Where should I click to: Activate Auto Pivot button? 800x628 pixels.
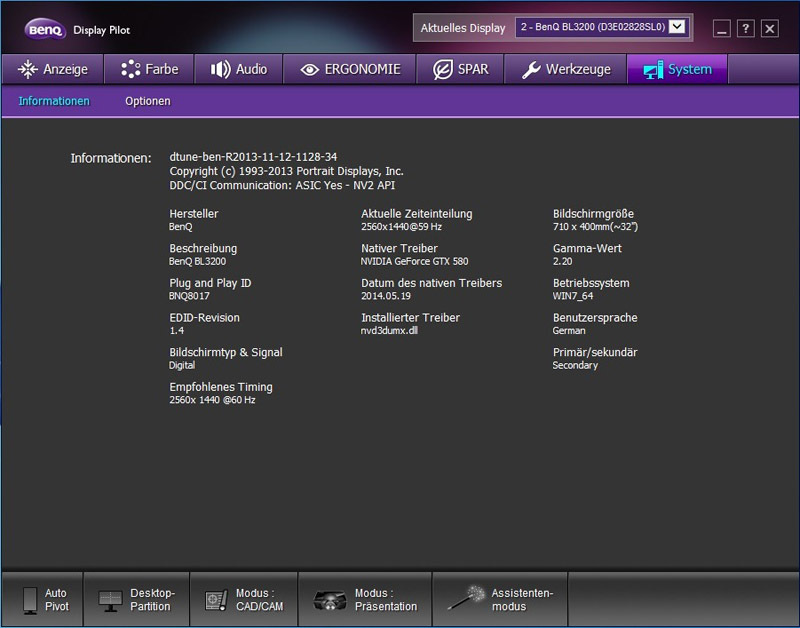tap(43, 599)
